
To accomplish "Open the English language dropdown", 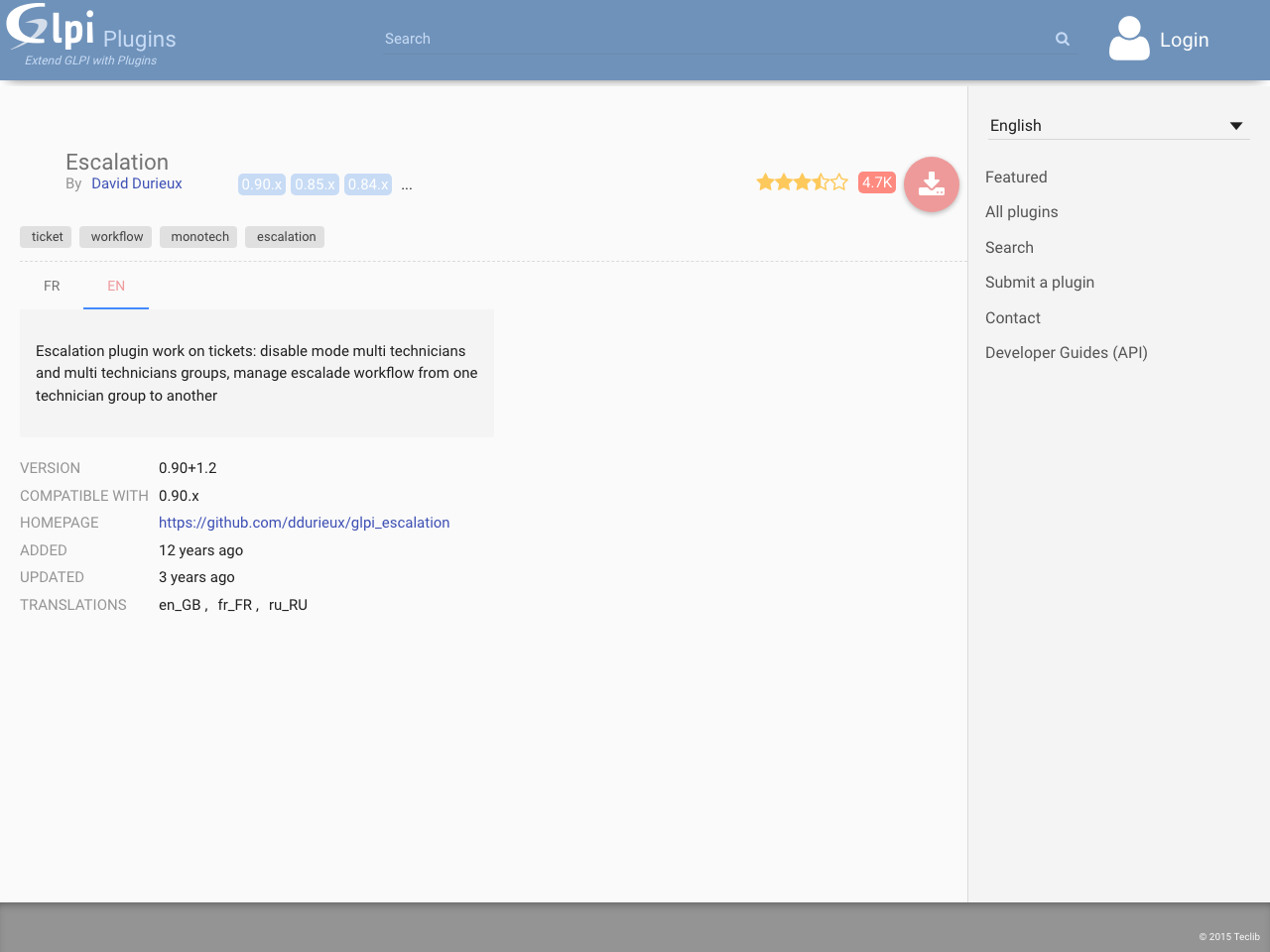I will (x=1118, y=125).
